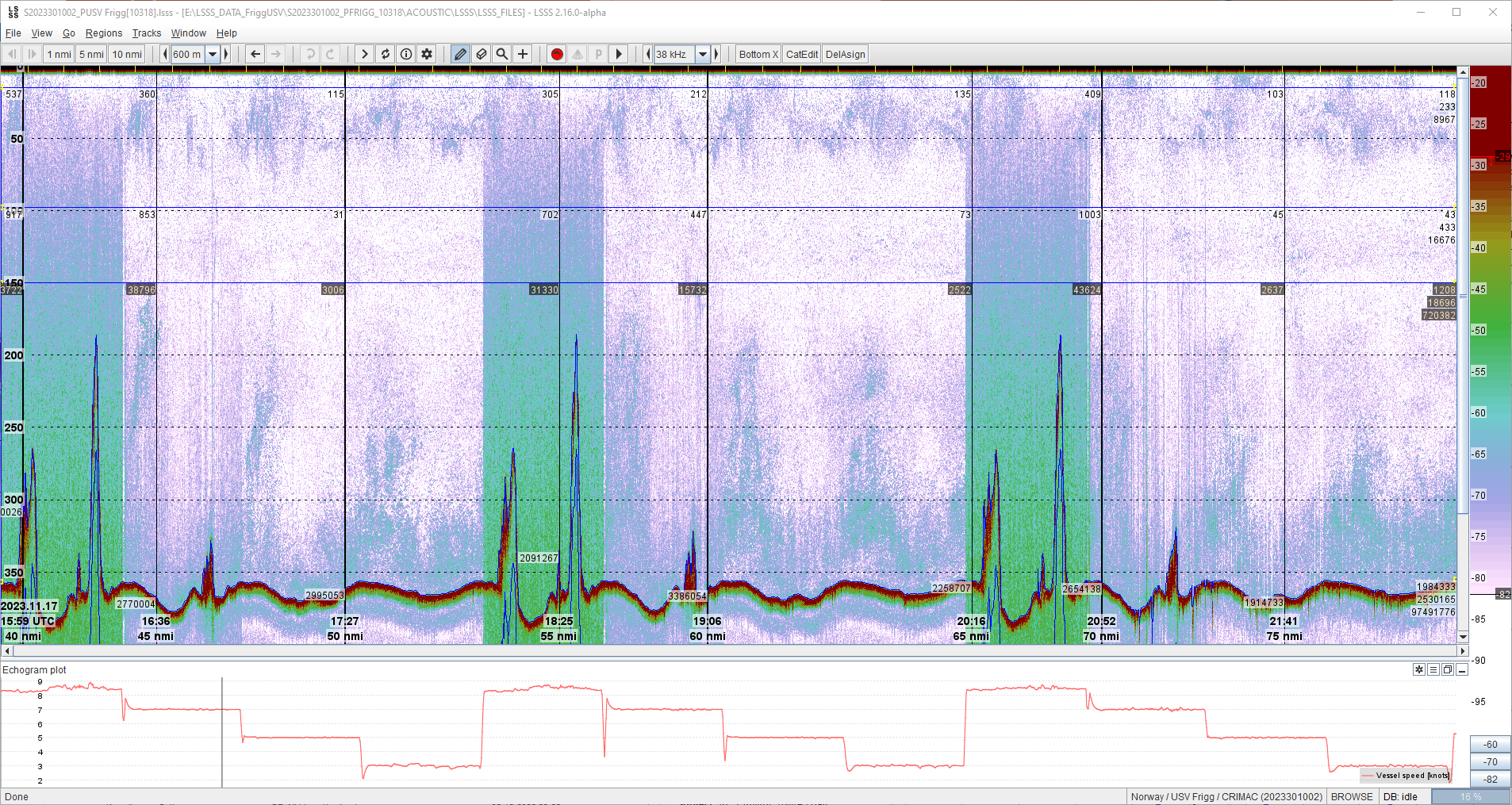
Task: Select the pencil drawing tool
Action: (460, 54)
